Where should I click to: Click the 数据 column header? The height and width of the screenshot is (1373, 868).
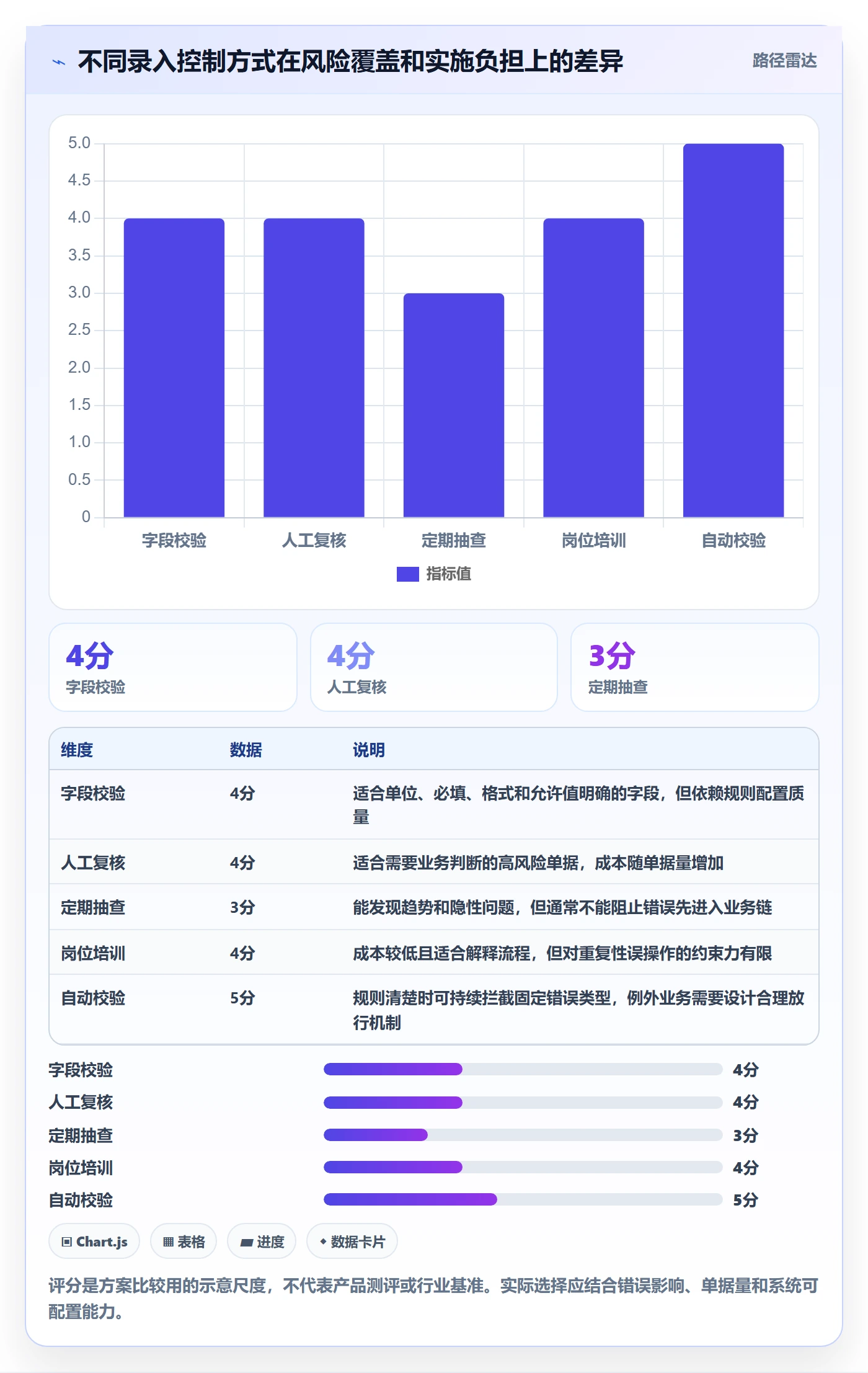[x=246, y=750]
